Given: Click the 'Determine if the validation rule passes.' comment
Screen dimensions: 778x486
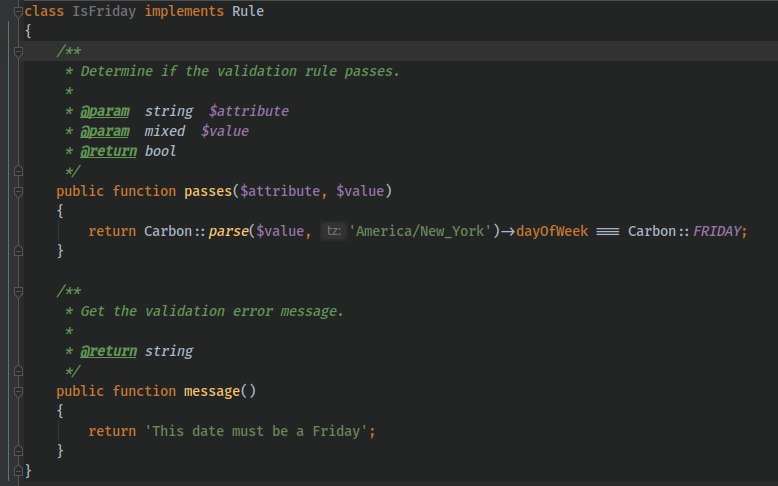Looking at the screenshot, I should click(240, 71).
